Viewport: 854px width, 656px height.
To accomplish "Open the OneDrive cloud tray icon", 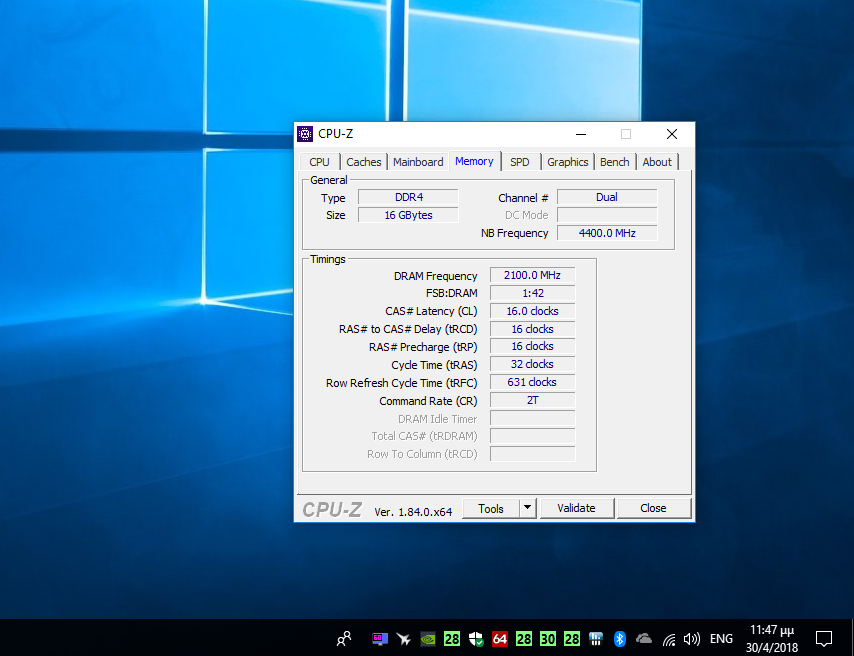I will 644,638.
